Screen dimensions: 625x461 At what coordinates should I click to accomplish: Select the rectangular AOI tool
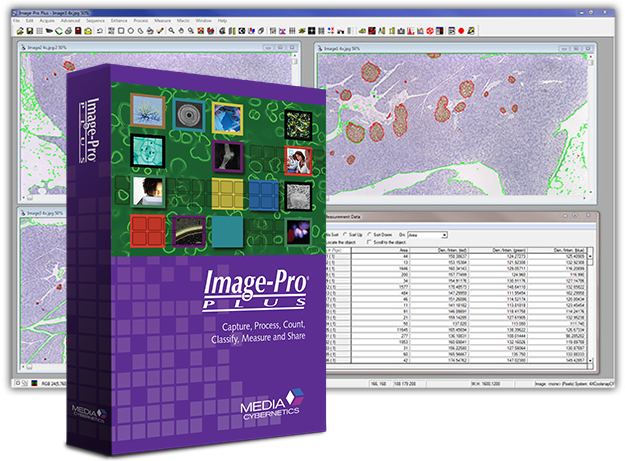(x=121, y=31)
